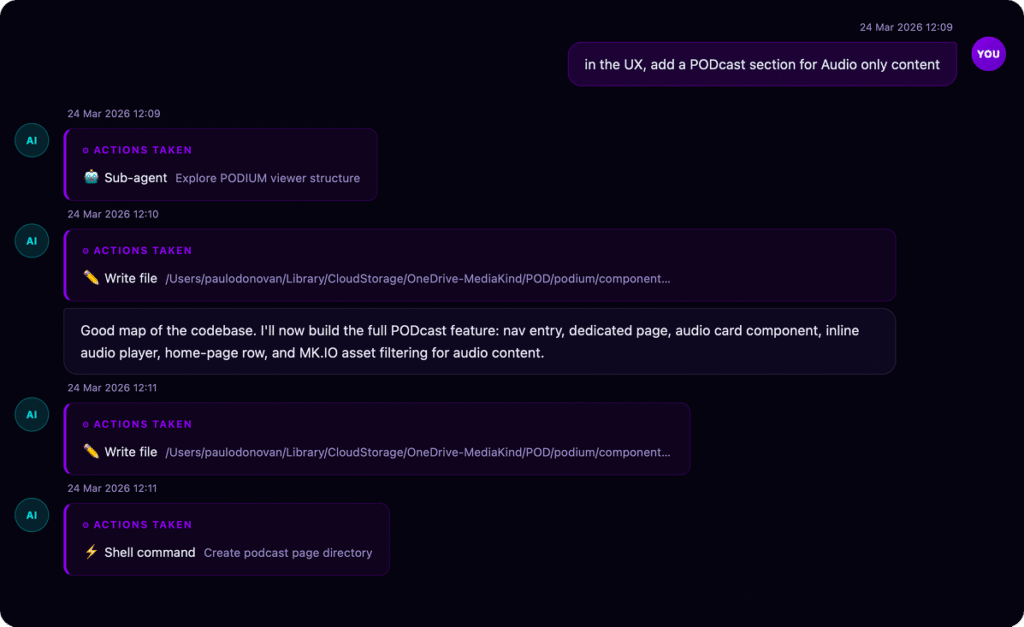
Task: Open the file path in the 12:11 Write file
Action: click(x=418, y=453)
